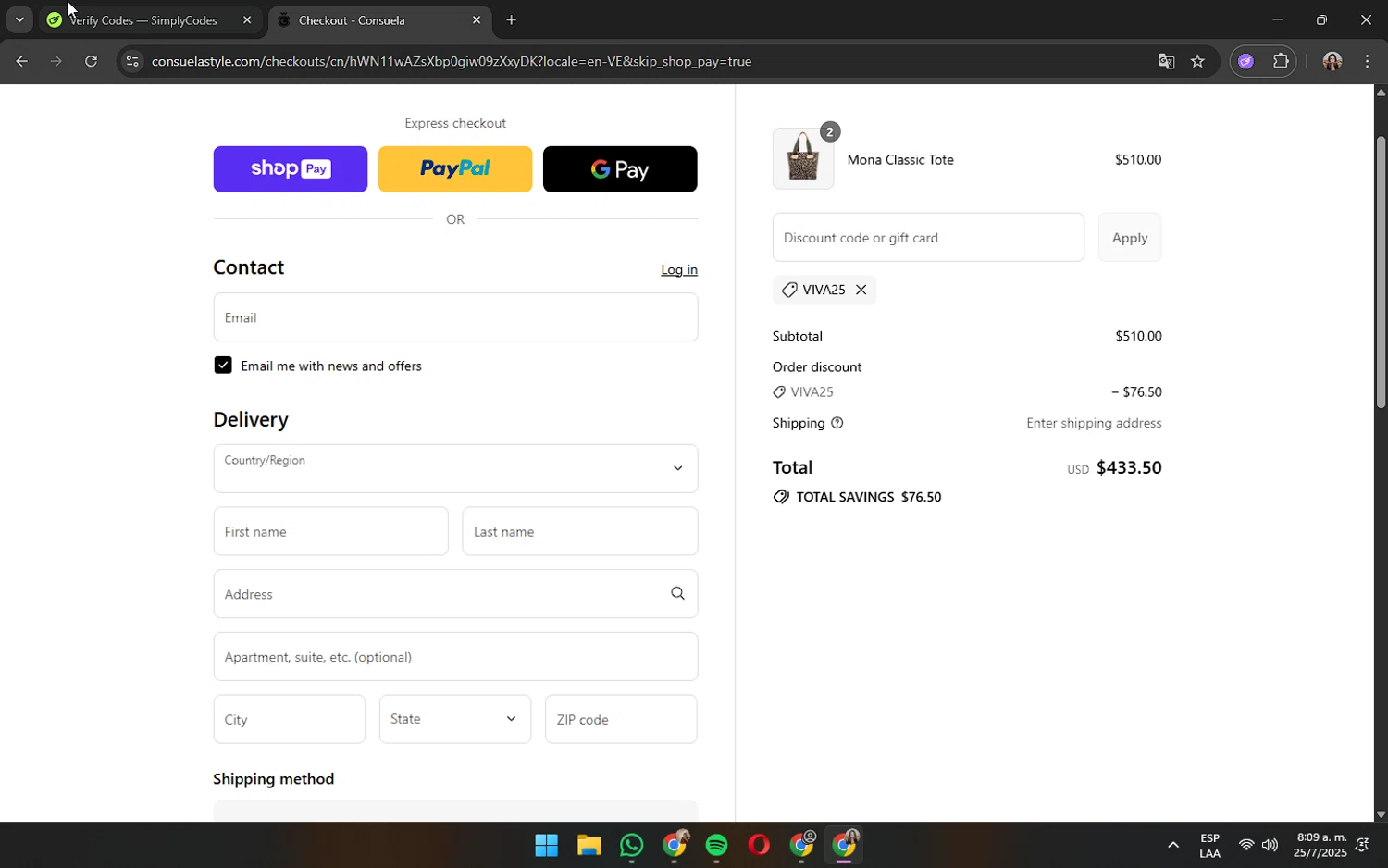Click the browser forward arrow
1388x868 pixels.
(x=56, y=61)
